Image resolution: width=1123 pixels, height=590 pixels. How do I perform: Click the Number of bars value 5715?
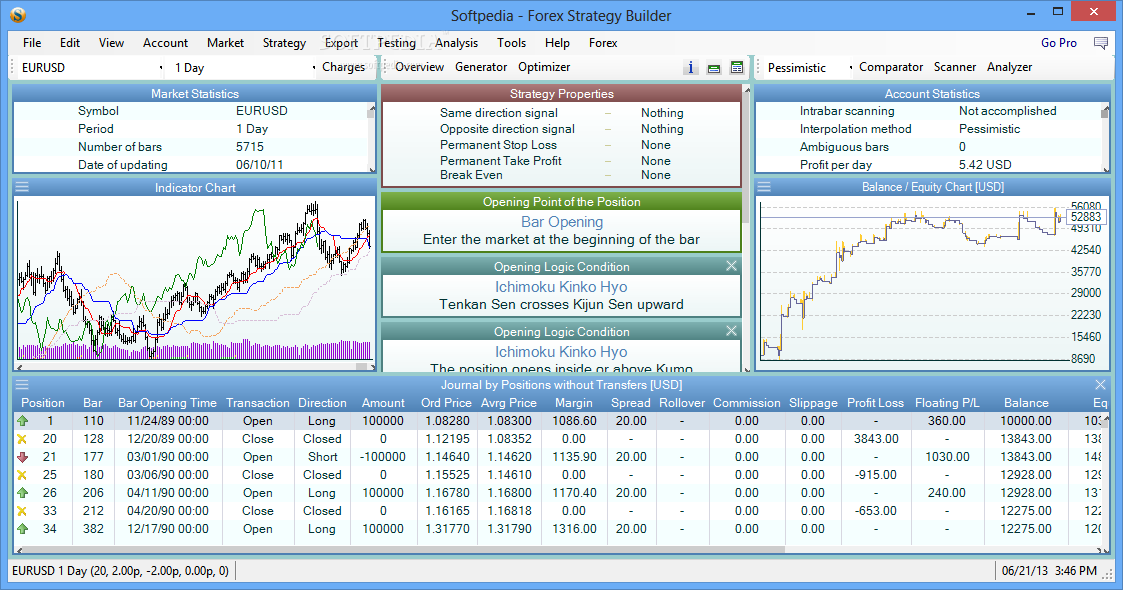pyautogui.click(x=250, y=147)
